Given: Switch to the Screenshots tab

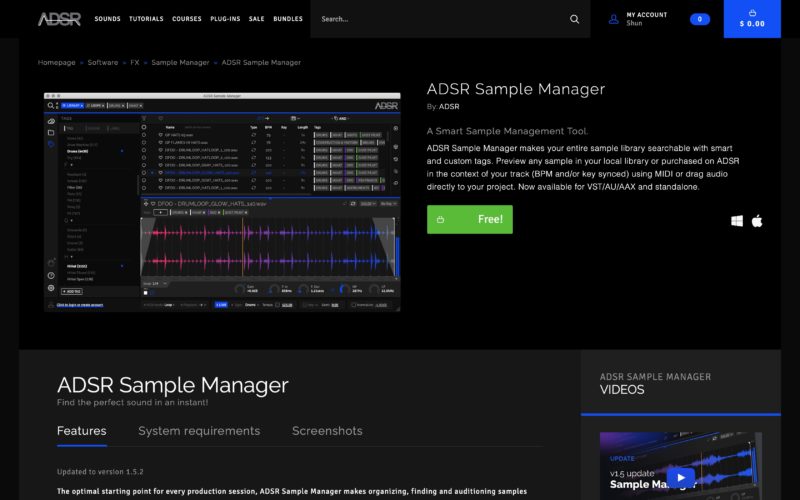Looking at the screenshot, I should (327, 431).
